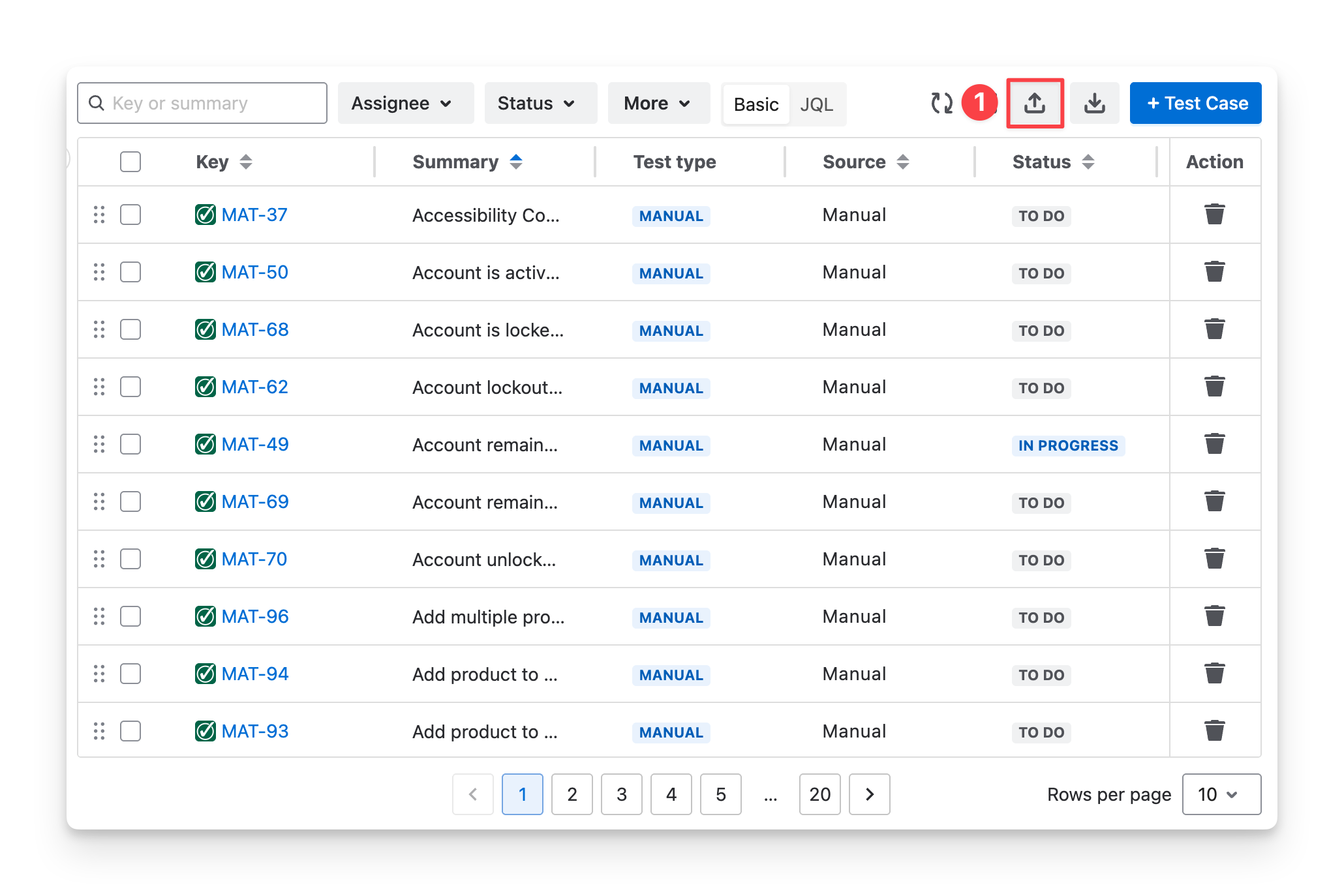The width and height of the screenshot is (1344, 896).
Task: Open the Assignee filter dropdown
Action: pos(406,103)
